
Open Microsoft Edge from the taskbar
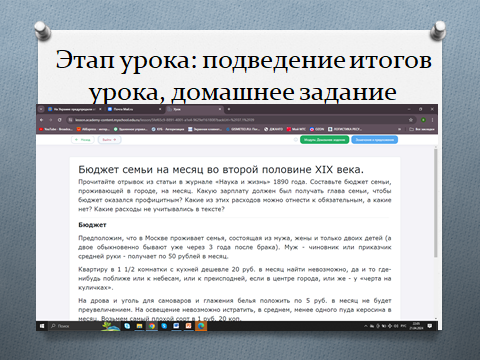[x=201, y=326]
